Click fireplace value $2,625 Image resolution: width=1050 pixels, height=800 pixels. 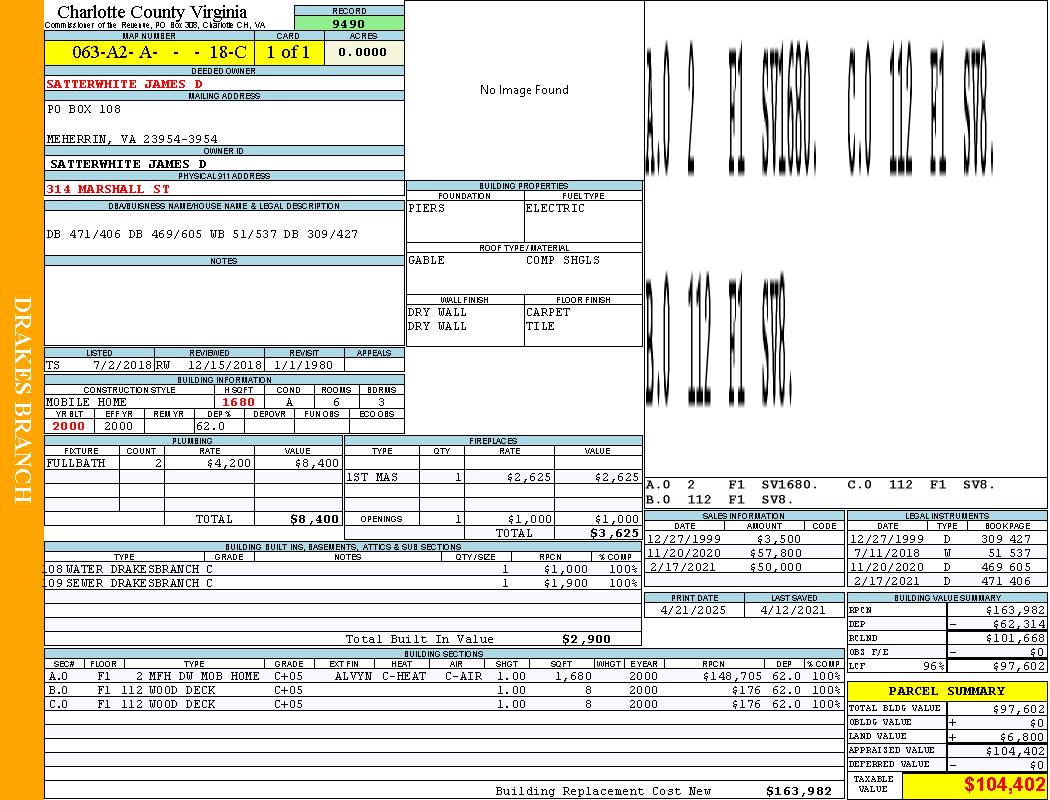pos(617,477)
